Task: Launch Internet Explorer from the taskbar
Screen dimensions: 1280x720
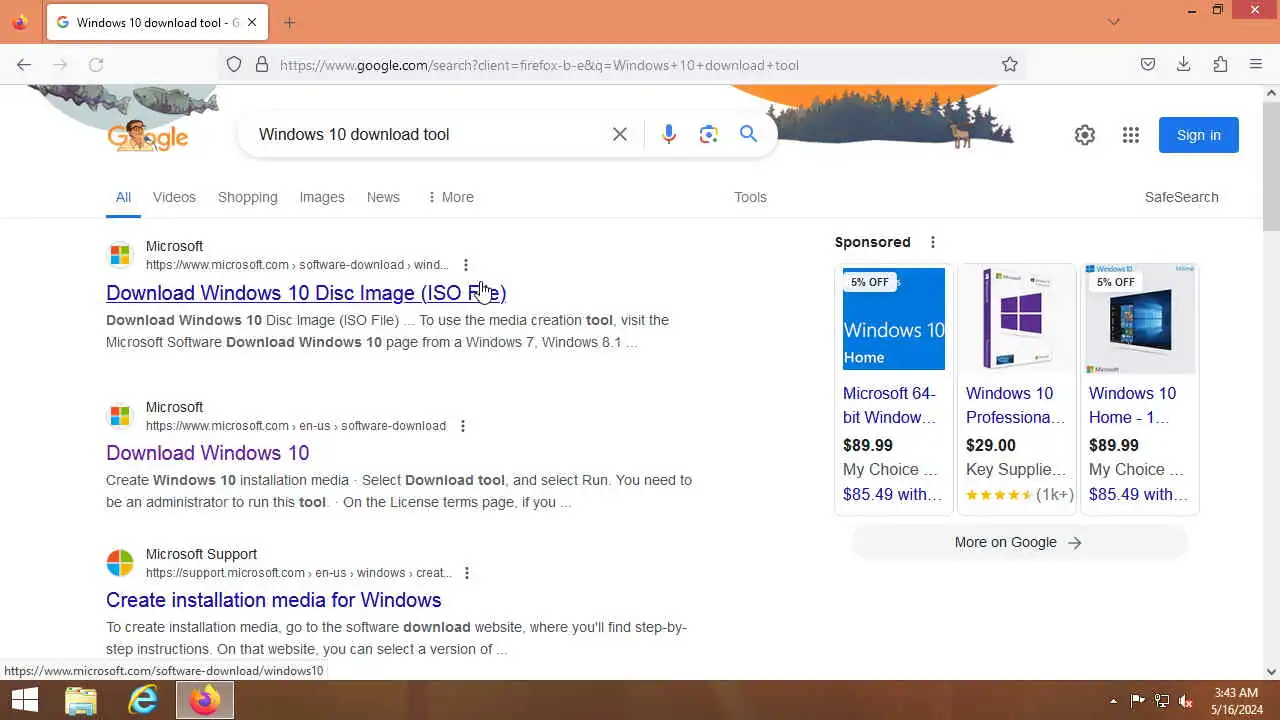Action: point(143,701)
